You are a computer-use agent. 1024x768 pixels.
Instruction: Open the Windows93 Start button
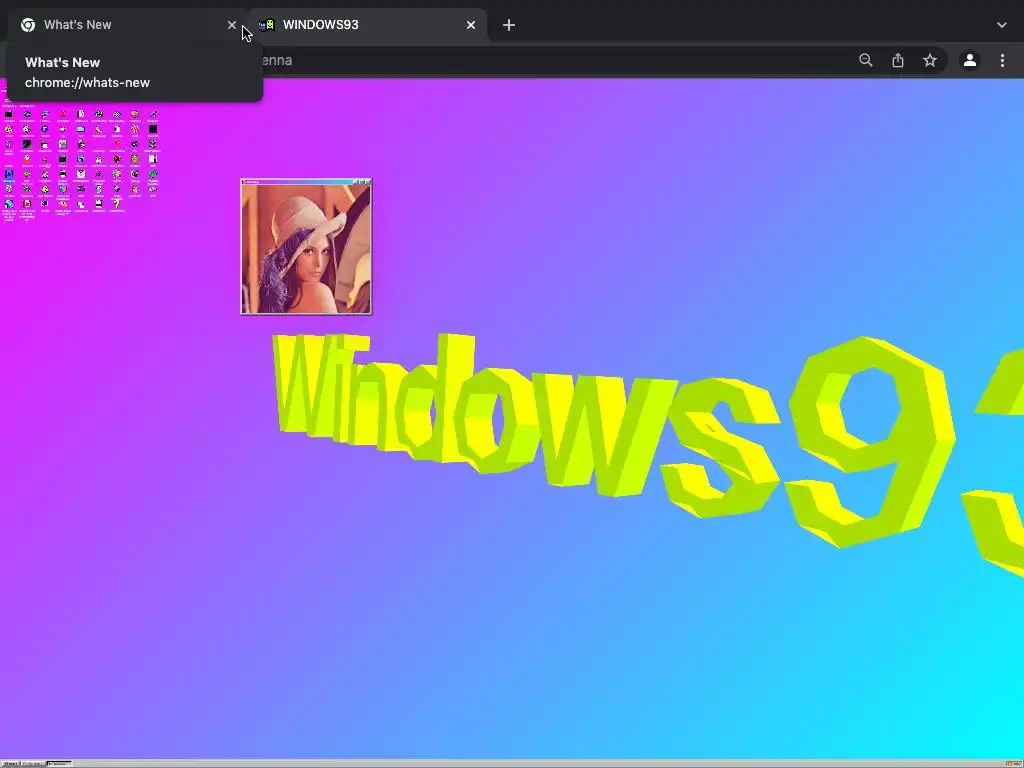pyautogui.click(x=10, y=763)
